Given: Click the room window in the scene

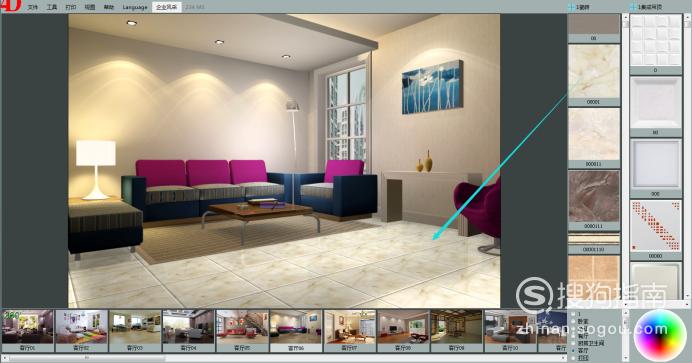Looking at the screenshot, I should [x=346, y=117].
